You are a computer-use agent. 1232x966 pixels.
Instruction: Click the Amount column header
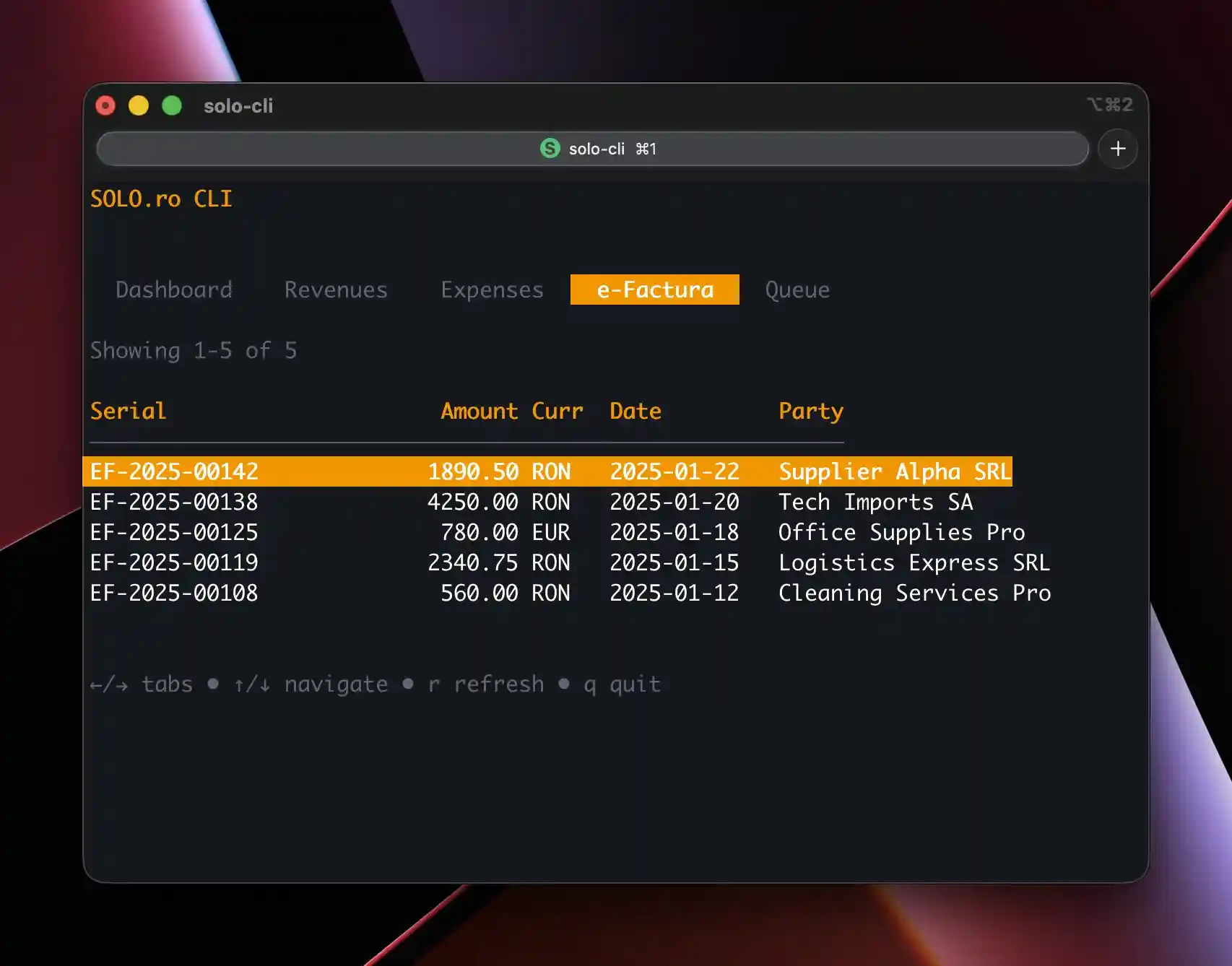480,411
